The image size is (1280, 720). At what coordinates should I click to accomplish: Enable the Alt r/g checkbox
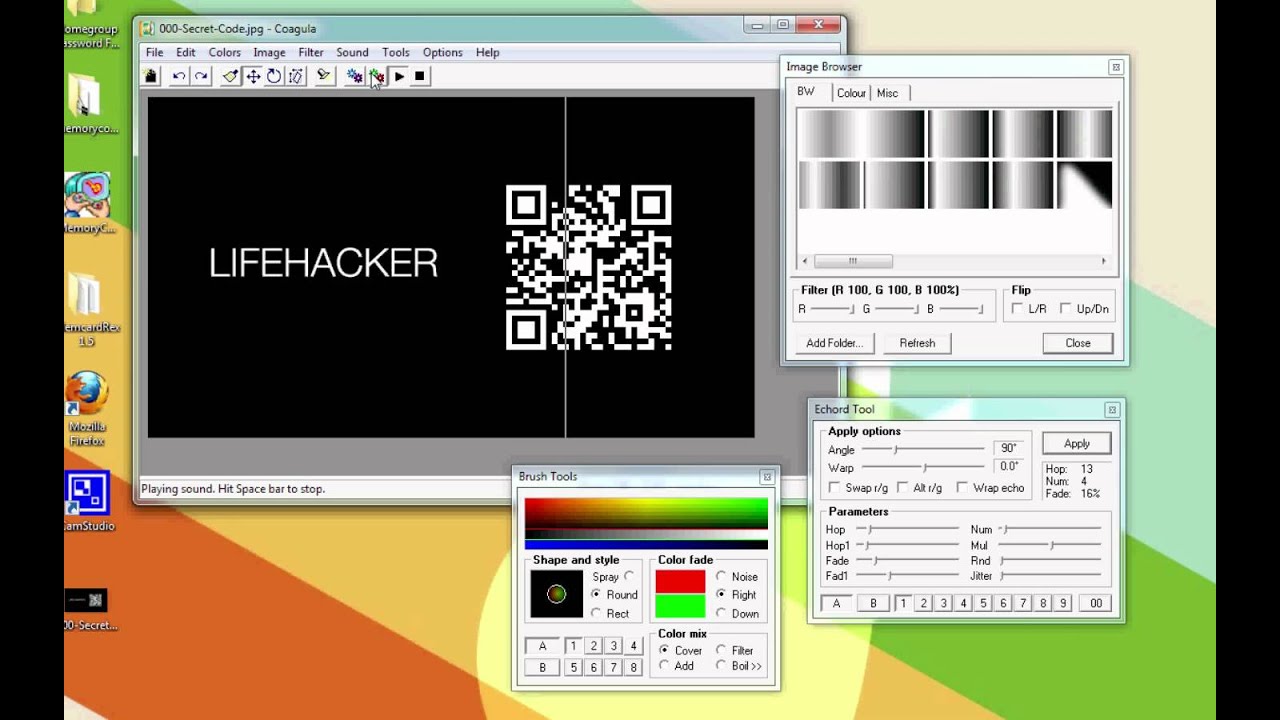click(x=902, y=488)
